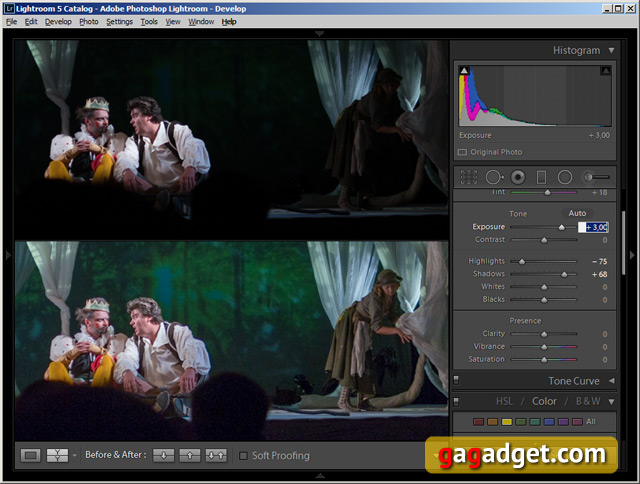Click the Saturation slider handle
The width and height of the screenshot is (640, 484).
544,360
